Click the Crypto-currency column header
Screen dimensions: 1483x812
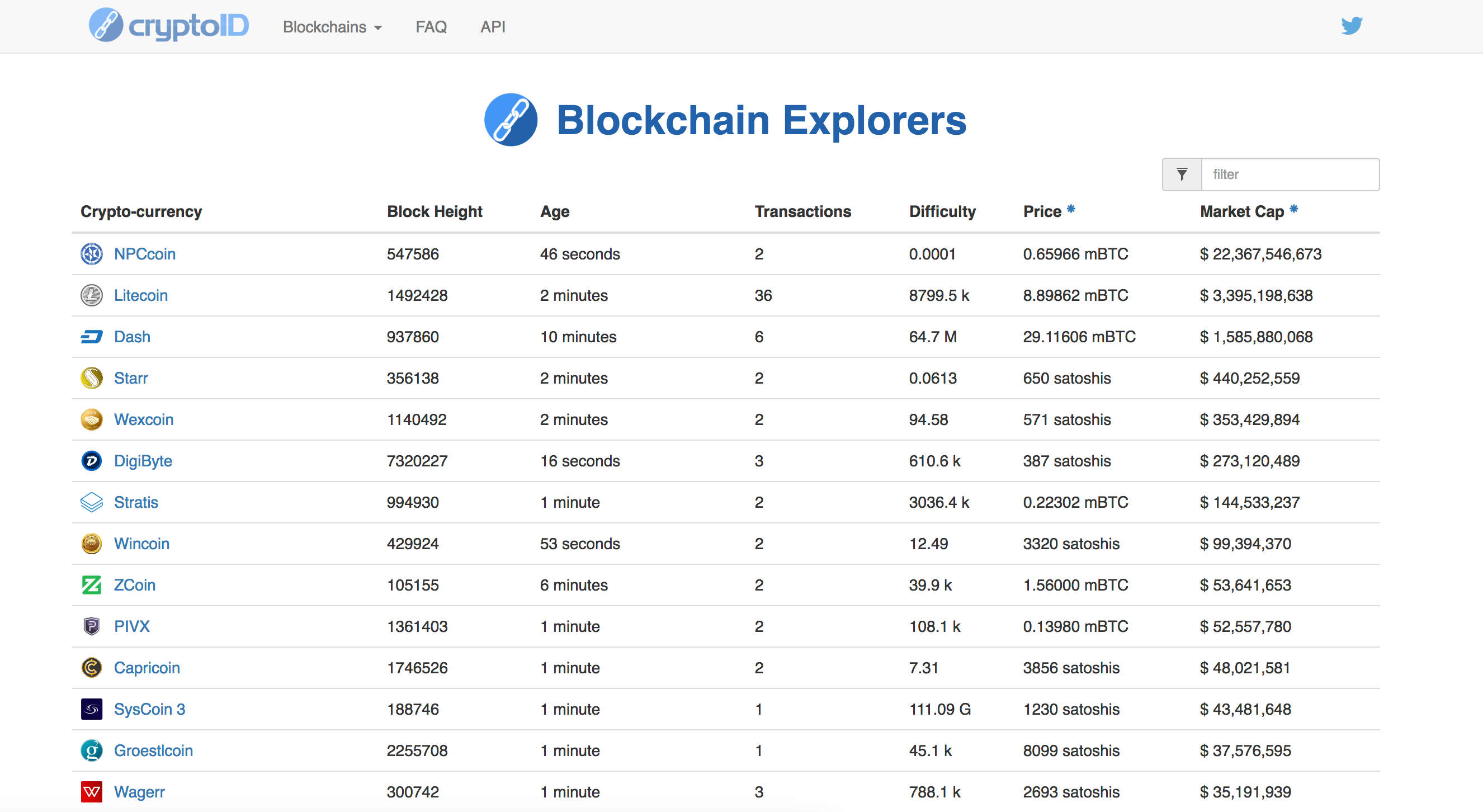pyautogui.click(x=141, y=212)
